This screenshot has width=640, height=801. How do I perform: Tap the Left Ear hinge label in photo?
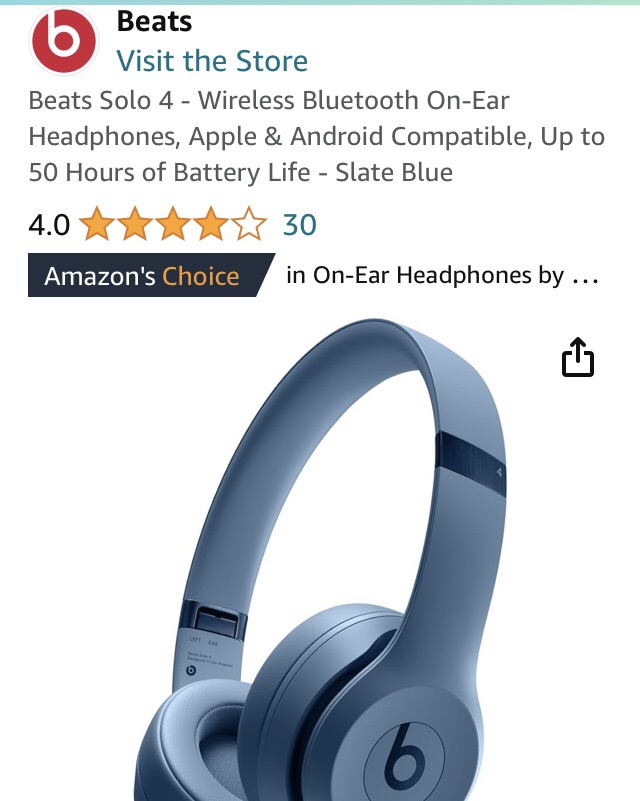203,641
